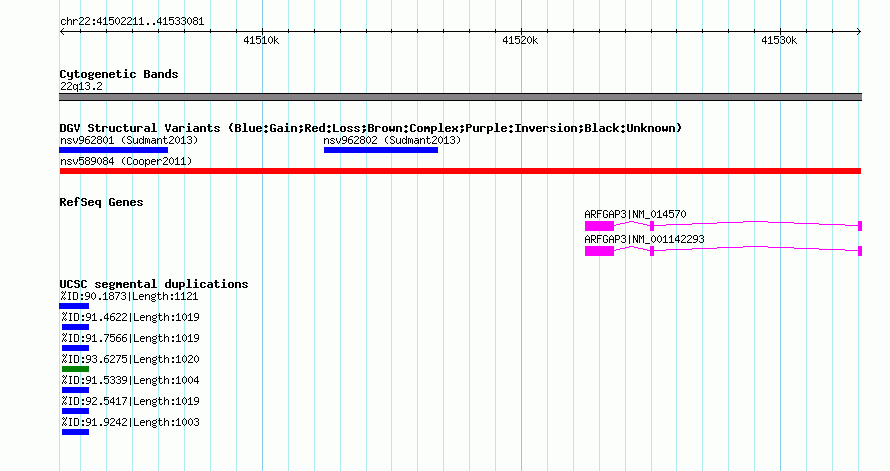This screenshot has width=890, height=471.
Task: Click the %ID:91.7566|Length:1019 duplication label
Action: click(x=131, y=338)
